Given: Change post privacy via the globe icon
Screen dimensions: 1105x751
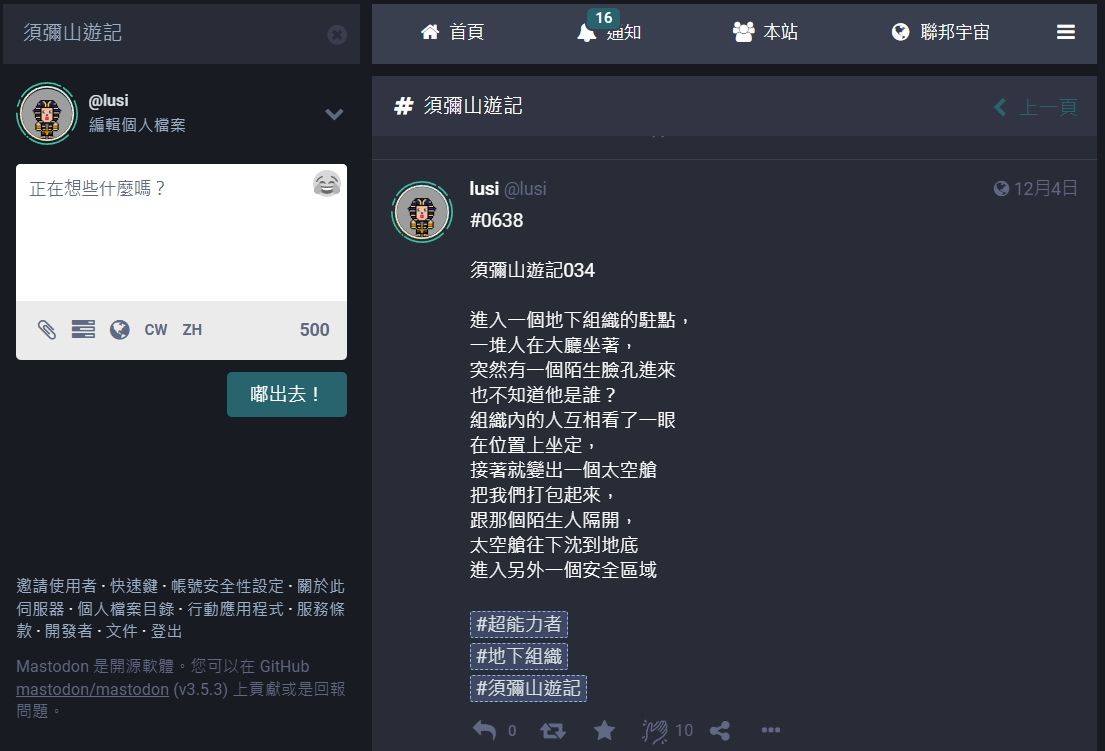Looking at the screenshot, I should click(x=120, y=329).
